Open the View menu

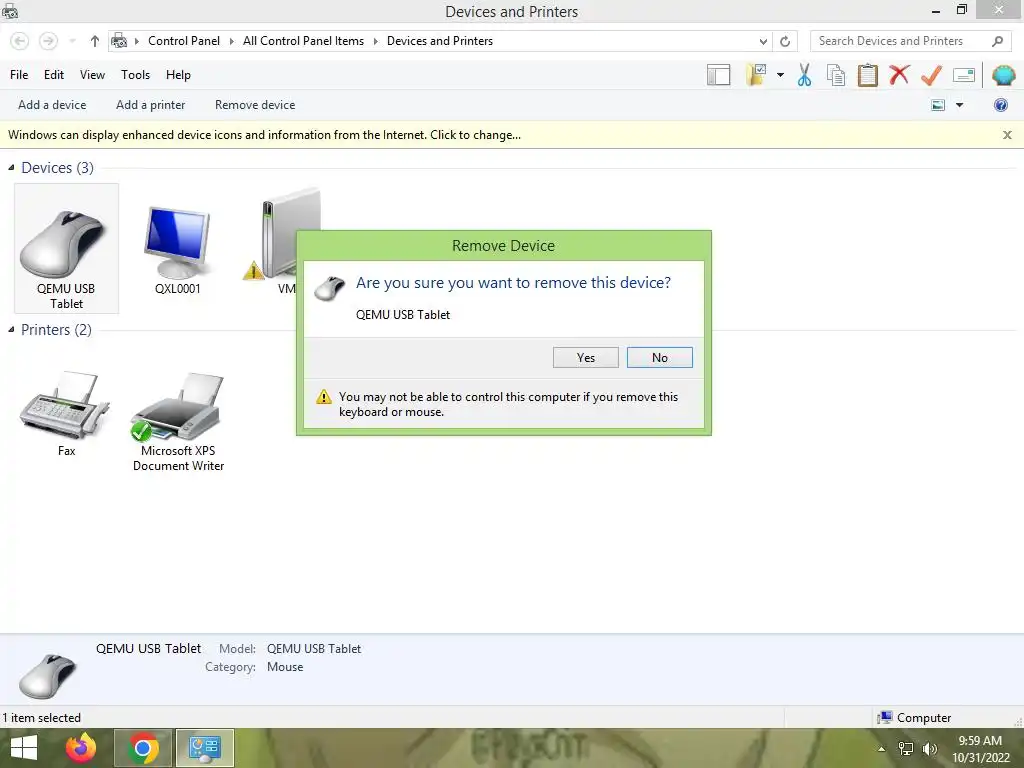(92, 74)
